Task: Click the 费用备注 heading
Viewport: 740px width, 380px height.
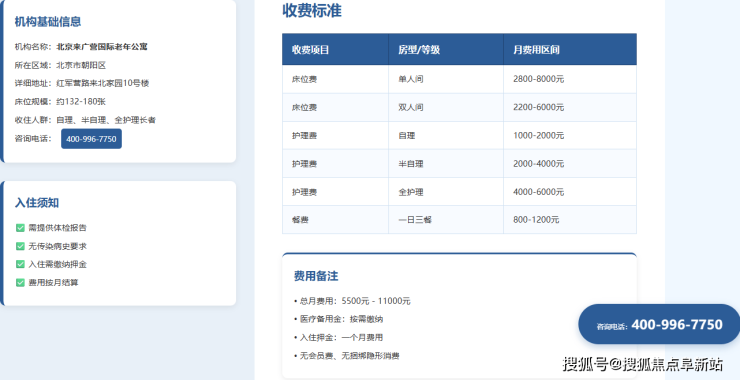Action: [x=316, y=276]
